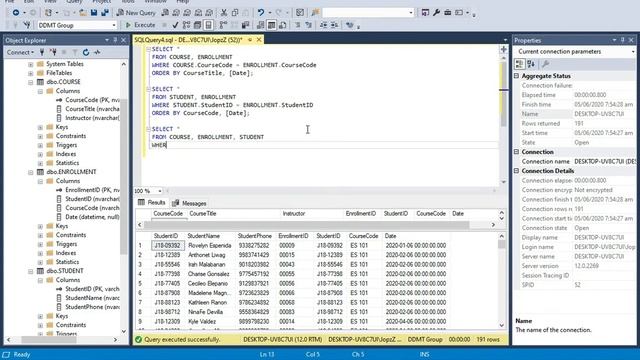Collapse Aggregate Status section in Properties

(517, 76)
